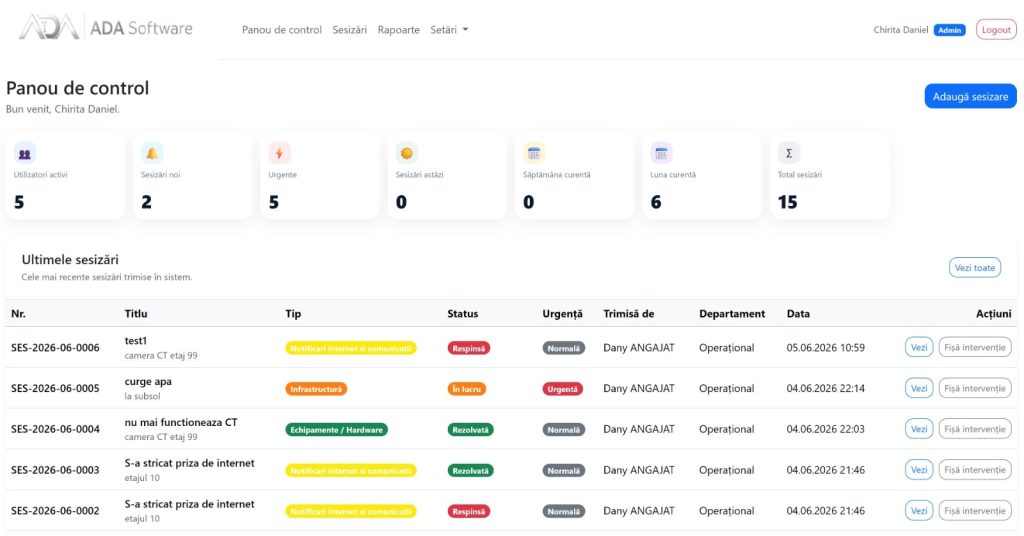
Task: Click the bell icon for new tickets
Action: (x=152, y=153)
